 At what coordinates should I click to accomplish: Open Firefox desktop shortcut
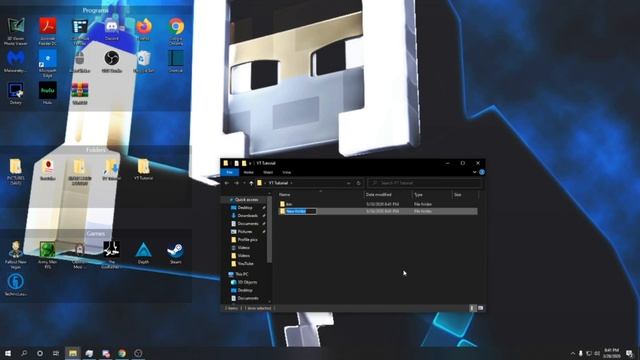pyautogui.click(x=144, y=29)
